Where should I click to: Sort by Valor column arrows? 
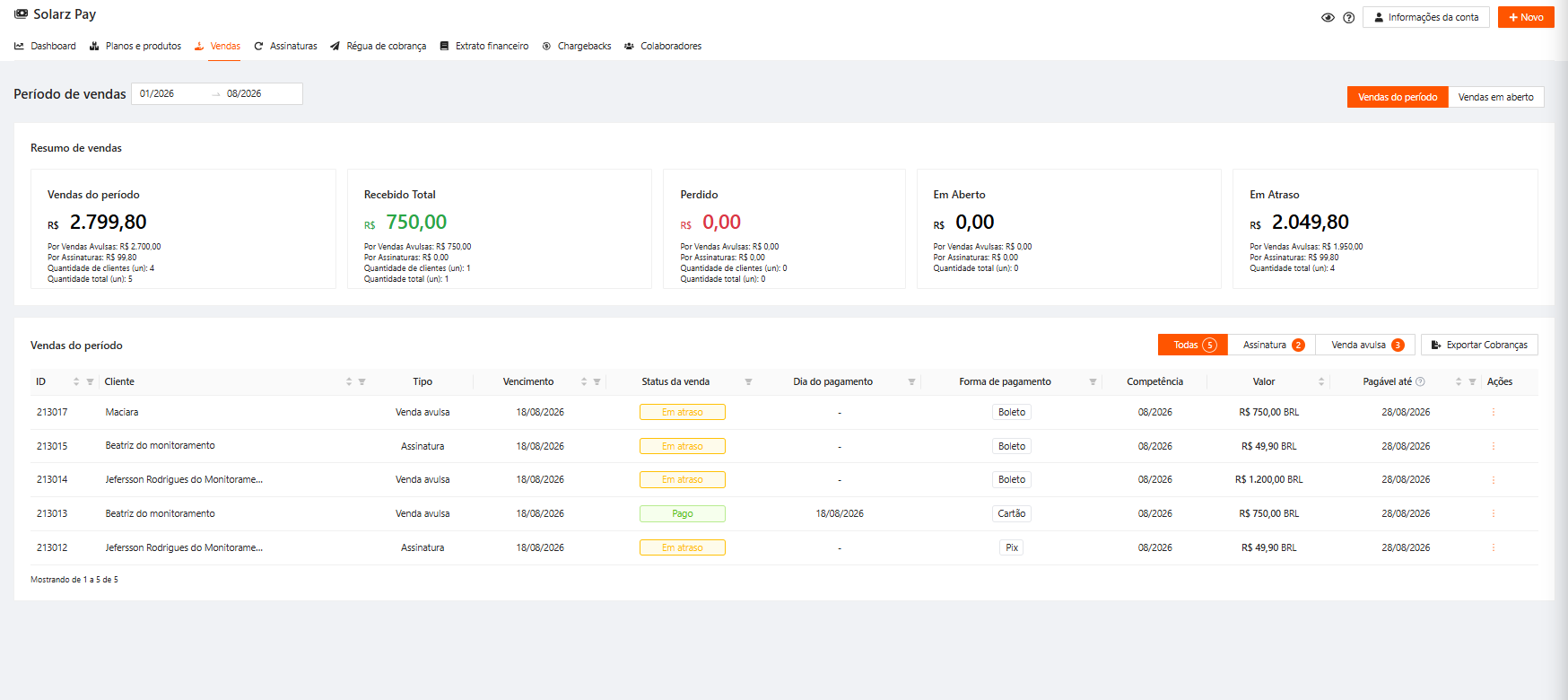point(1321,382)
